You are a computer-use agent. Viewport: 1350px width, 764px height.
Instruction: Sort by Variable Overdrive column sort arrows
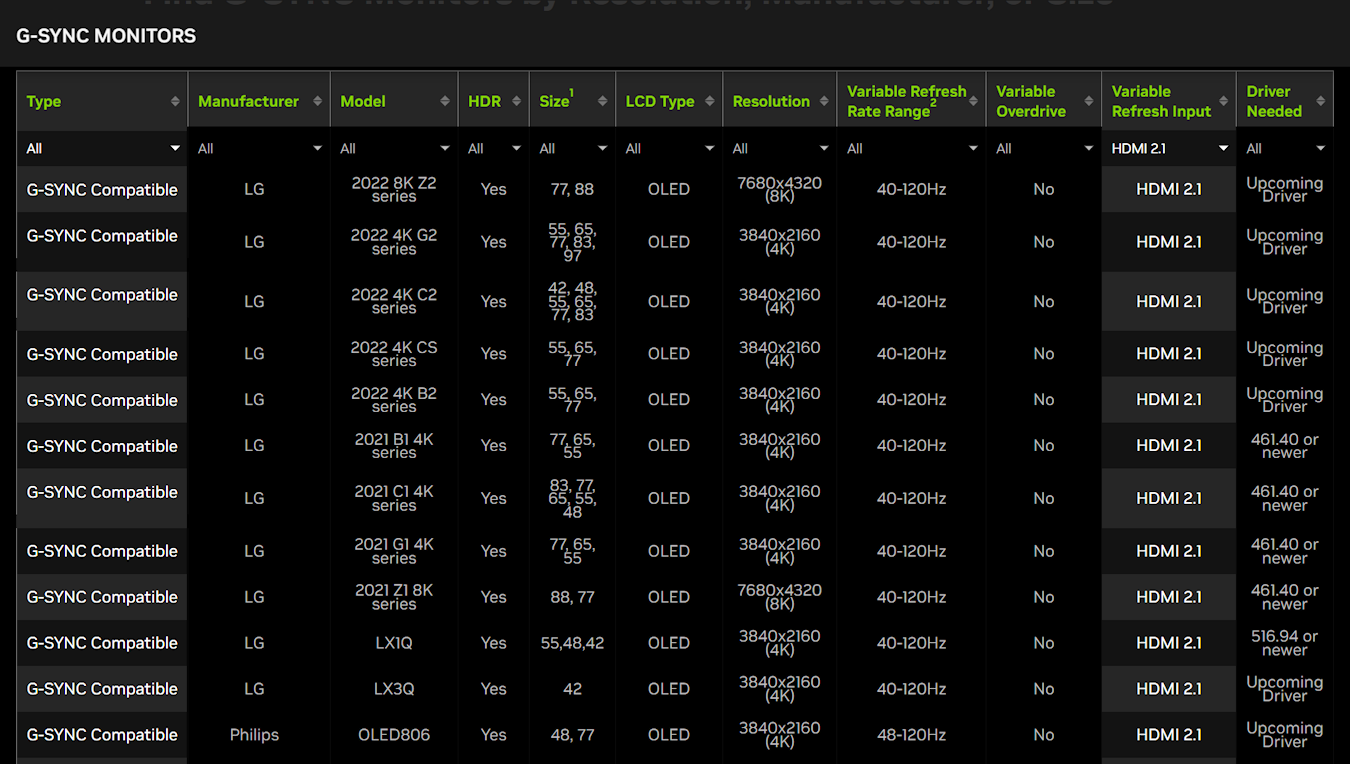1089,101
